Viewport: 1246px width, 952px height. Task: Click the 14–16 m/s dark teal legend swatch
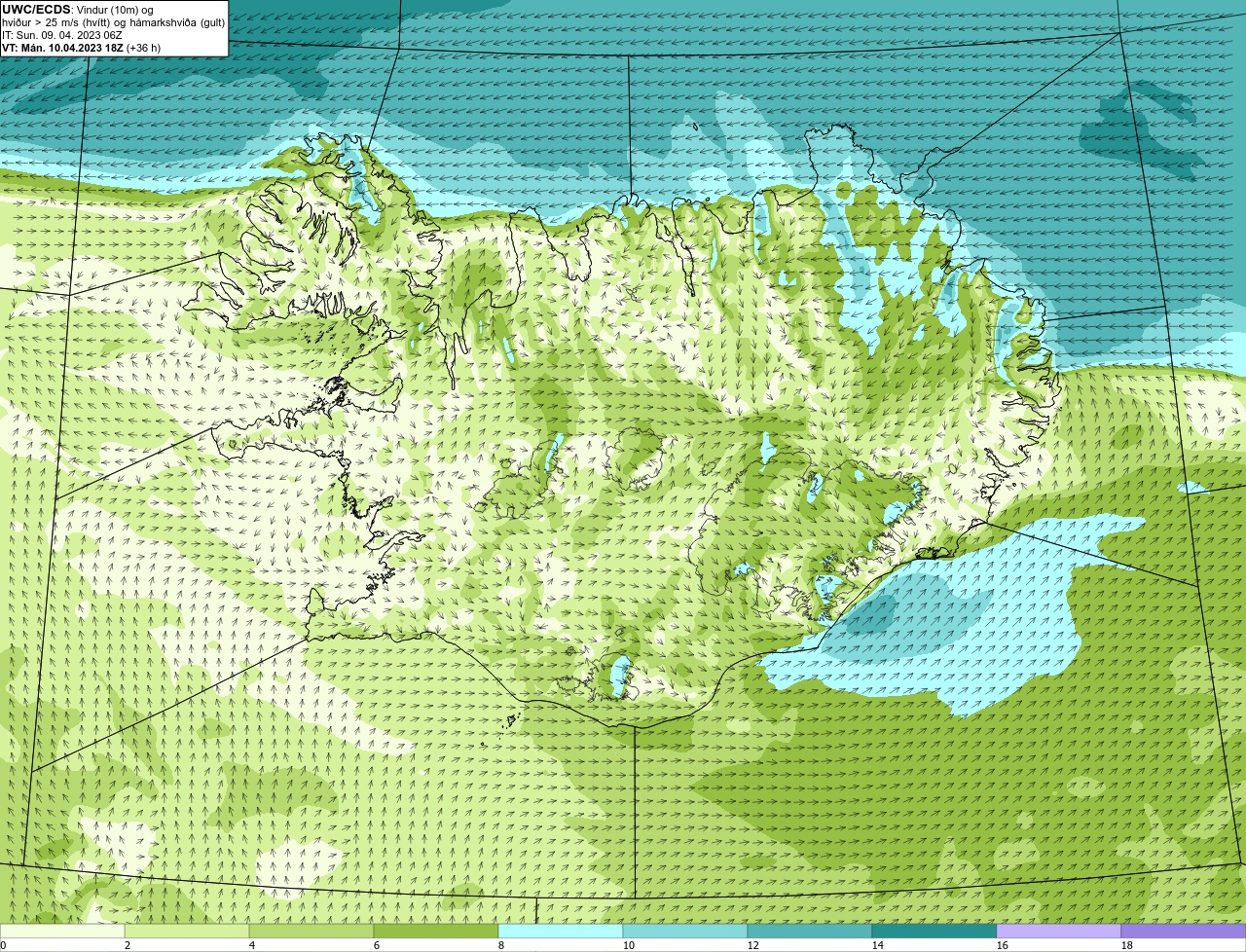coord(934,931)
